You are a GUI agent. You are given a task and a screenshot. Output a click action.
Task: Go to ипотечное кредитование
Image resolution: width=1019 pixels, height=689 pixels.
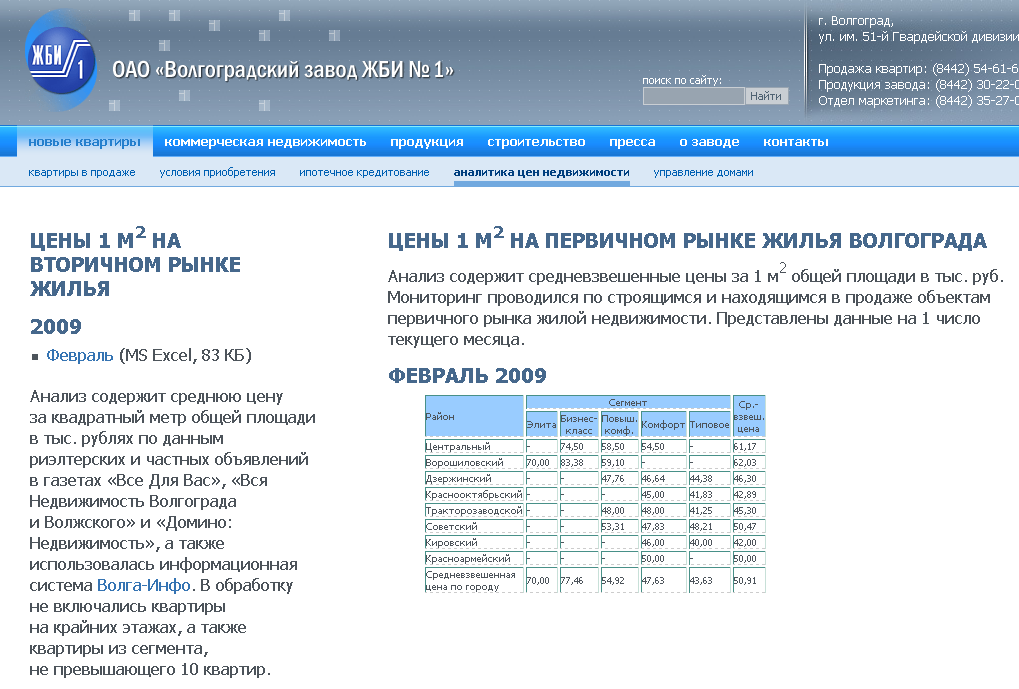(364, 172)
